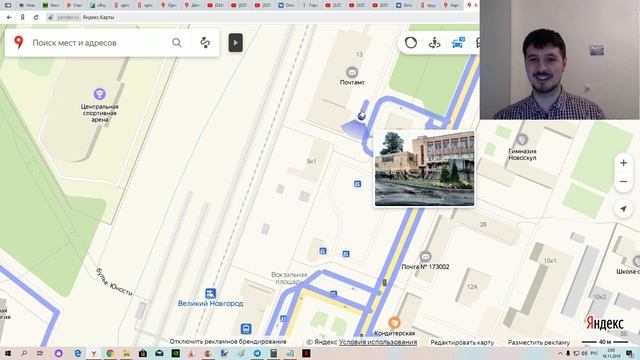This screenshot has width=640, height=360.
Task: Toggle the panoramas layer circle icon
Action: tap(411, 42)
